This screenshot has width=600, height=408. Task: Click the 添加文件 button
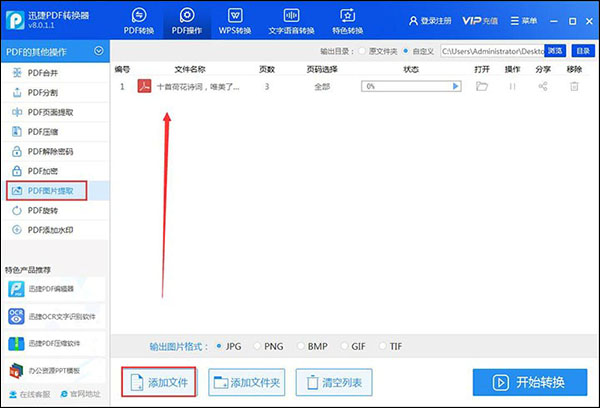click(159, 382)
